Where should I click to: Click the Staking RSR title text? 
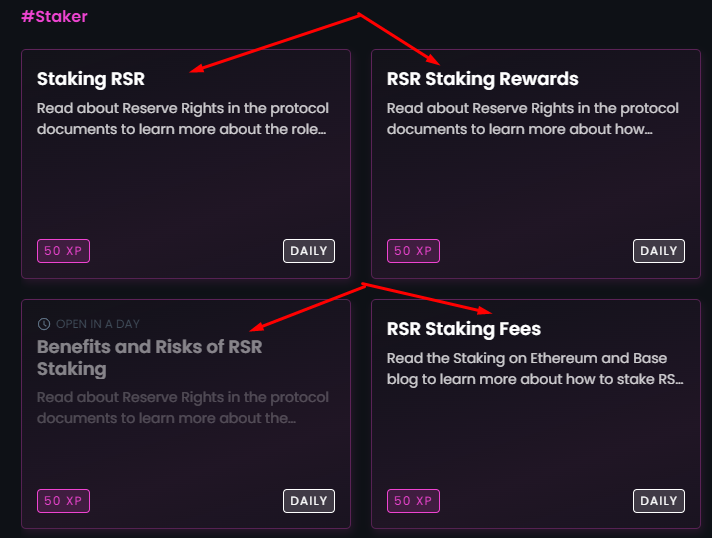tap(91, 79)
